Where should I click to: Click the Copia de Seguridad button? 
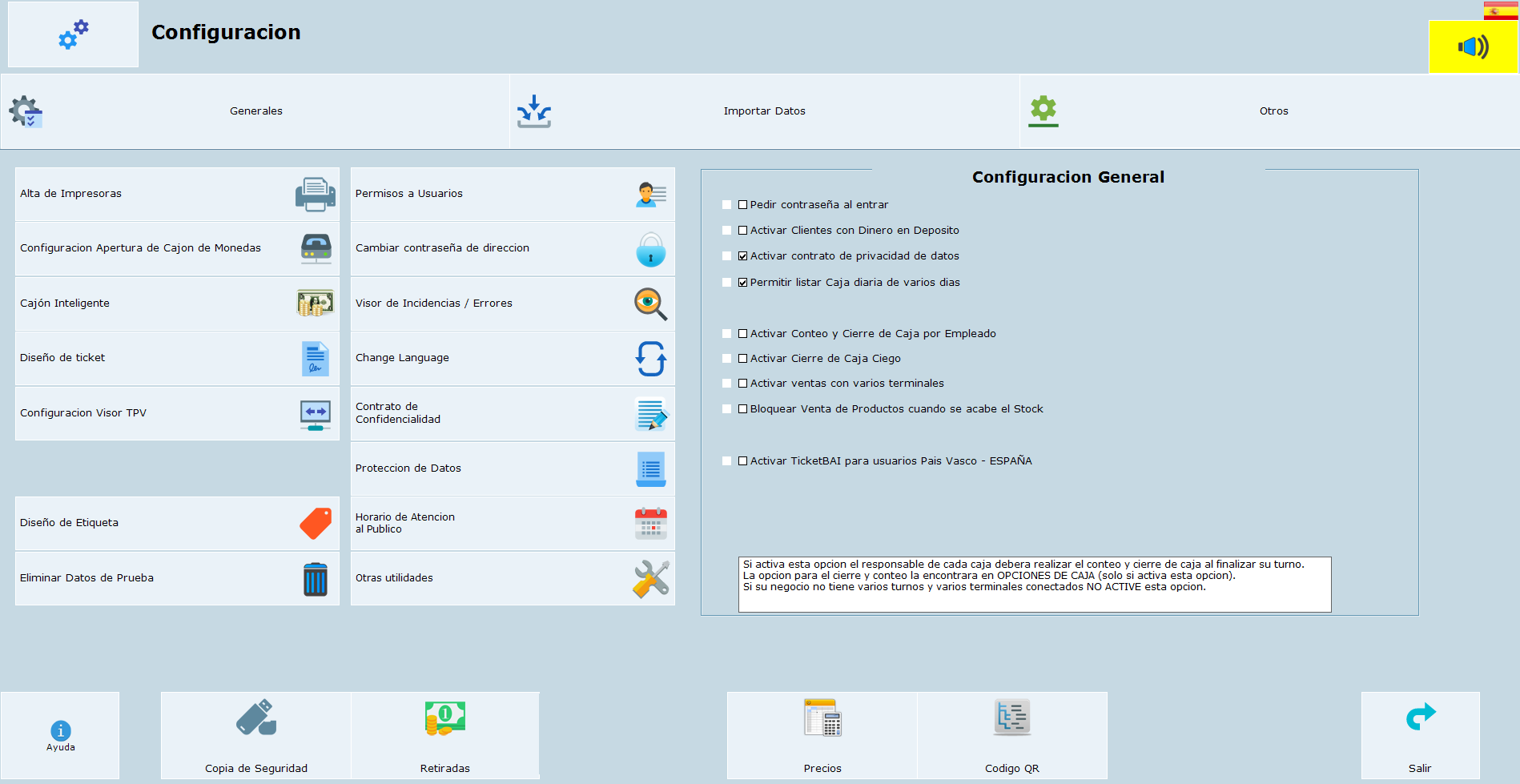point(256,736)
